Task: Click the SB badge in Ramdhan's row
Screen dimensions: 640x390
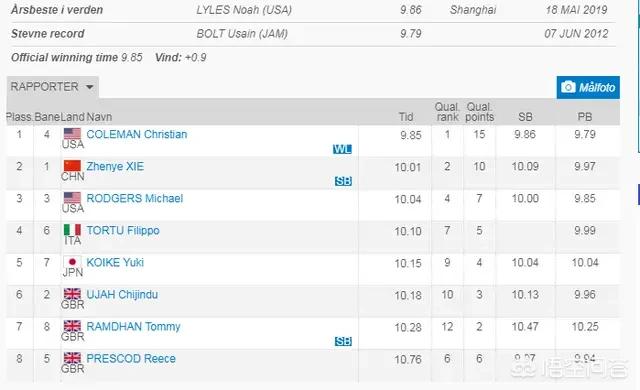Action: coord(343,341)
